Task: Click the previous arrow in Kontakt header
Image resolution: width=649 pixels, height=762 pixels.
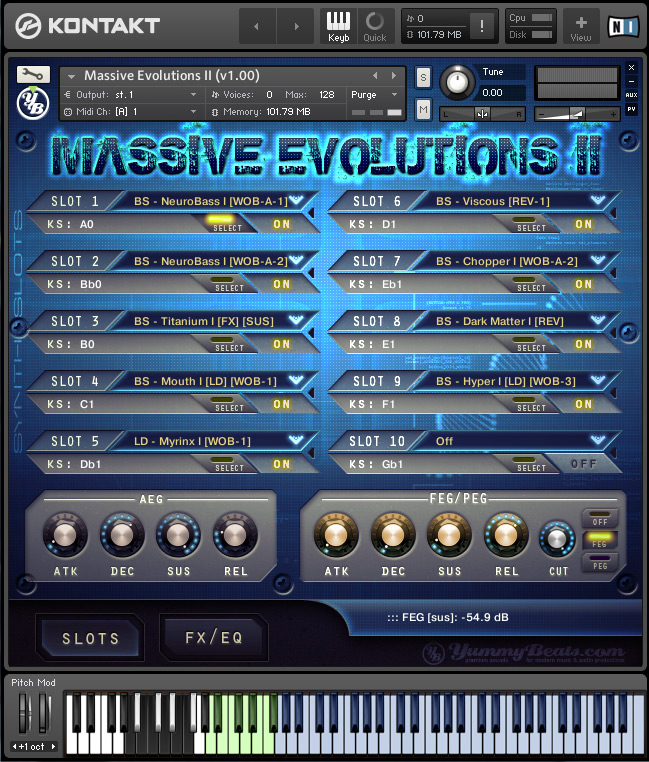Action: coord(257,26)
